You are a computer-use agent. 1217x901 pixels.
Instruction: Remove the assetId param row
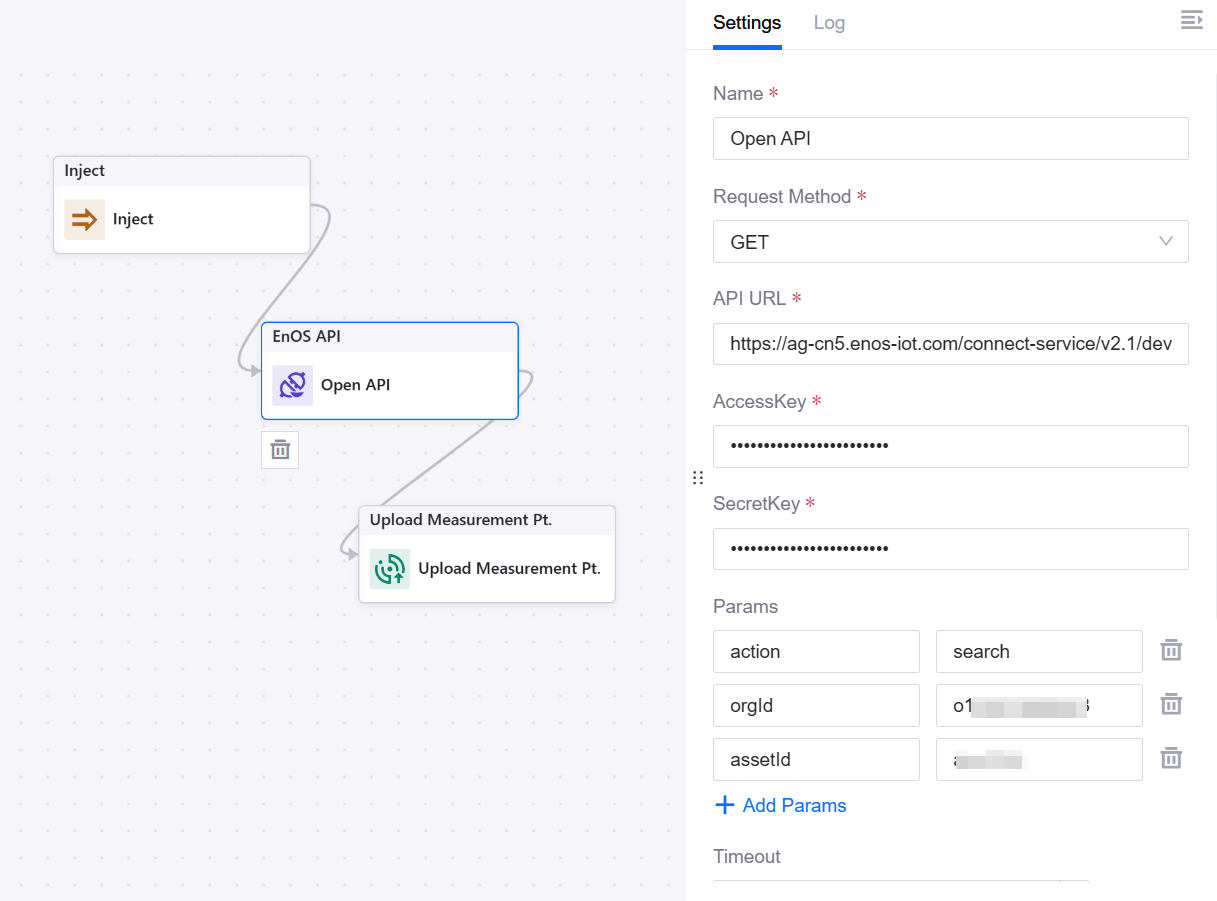click(x=1171, y=759)
